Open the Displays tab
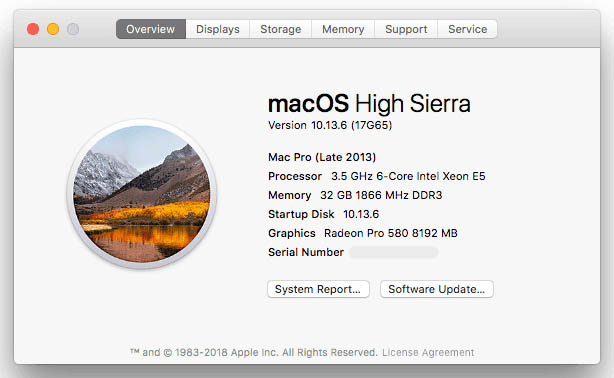 [x=218, y=29]
